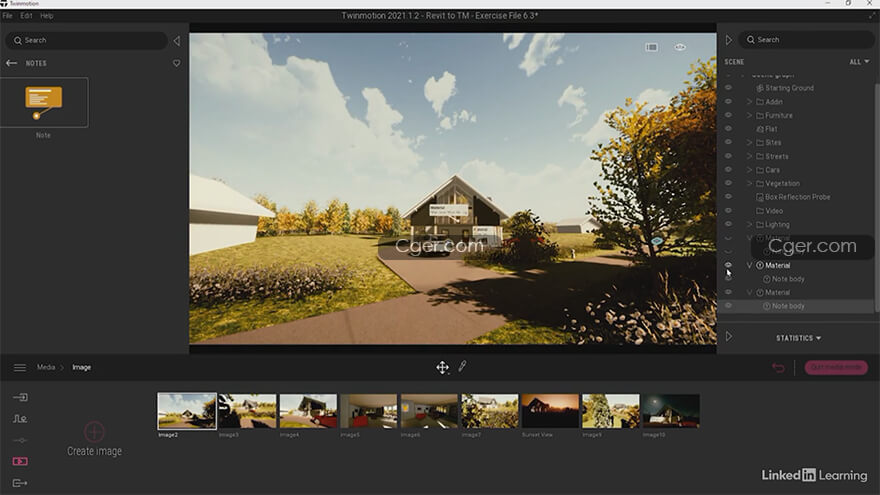Click the Scene panel vertical scrollbar

877,196
